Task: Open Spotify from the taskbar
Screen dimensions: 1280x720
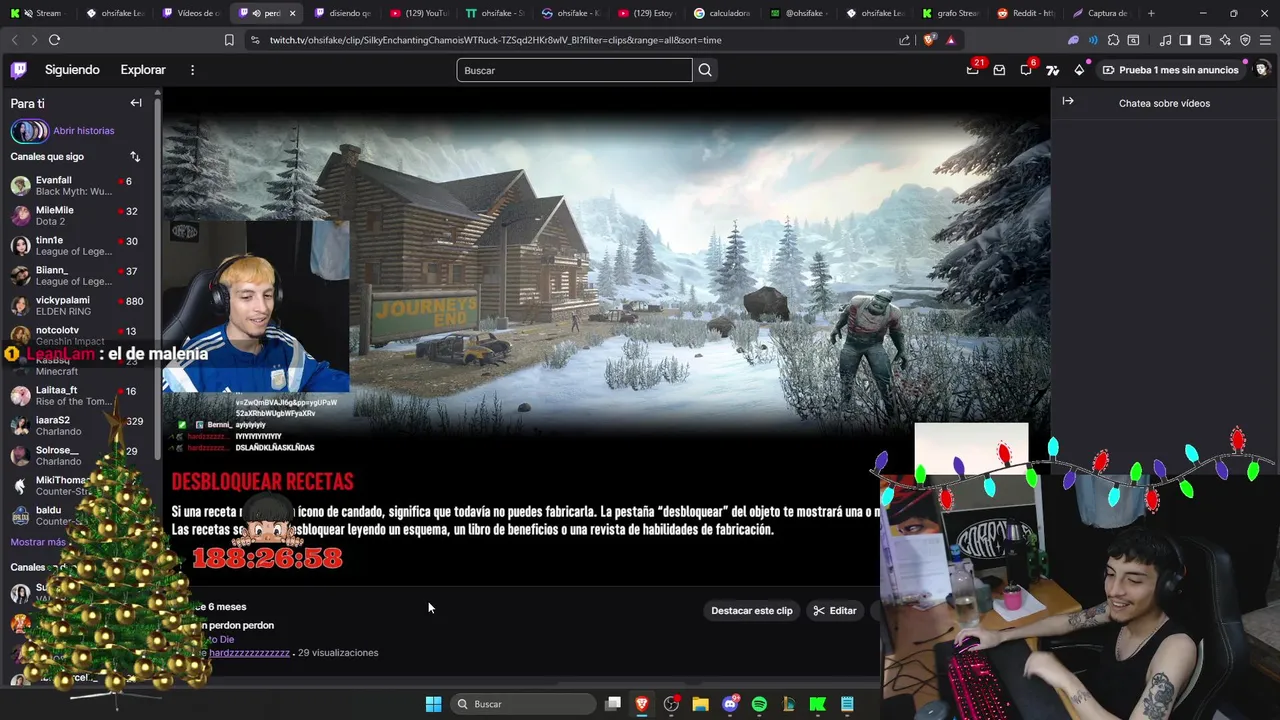Action: (759, 704)
